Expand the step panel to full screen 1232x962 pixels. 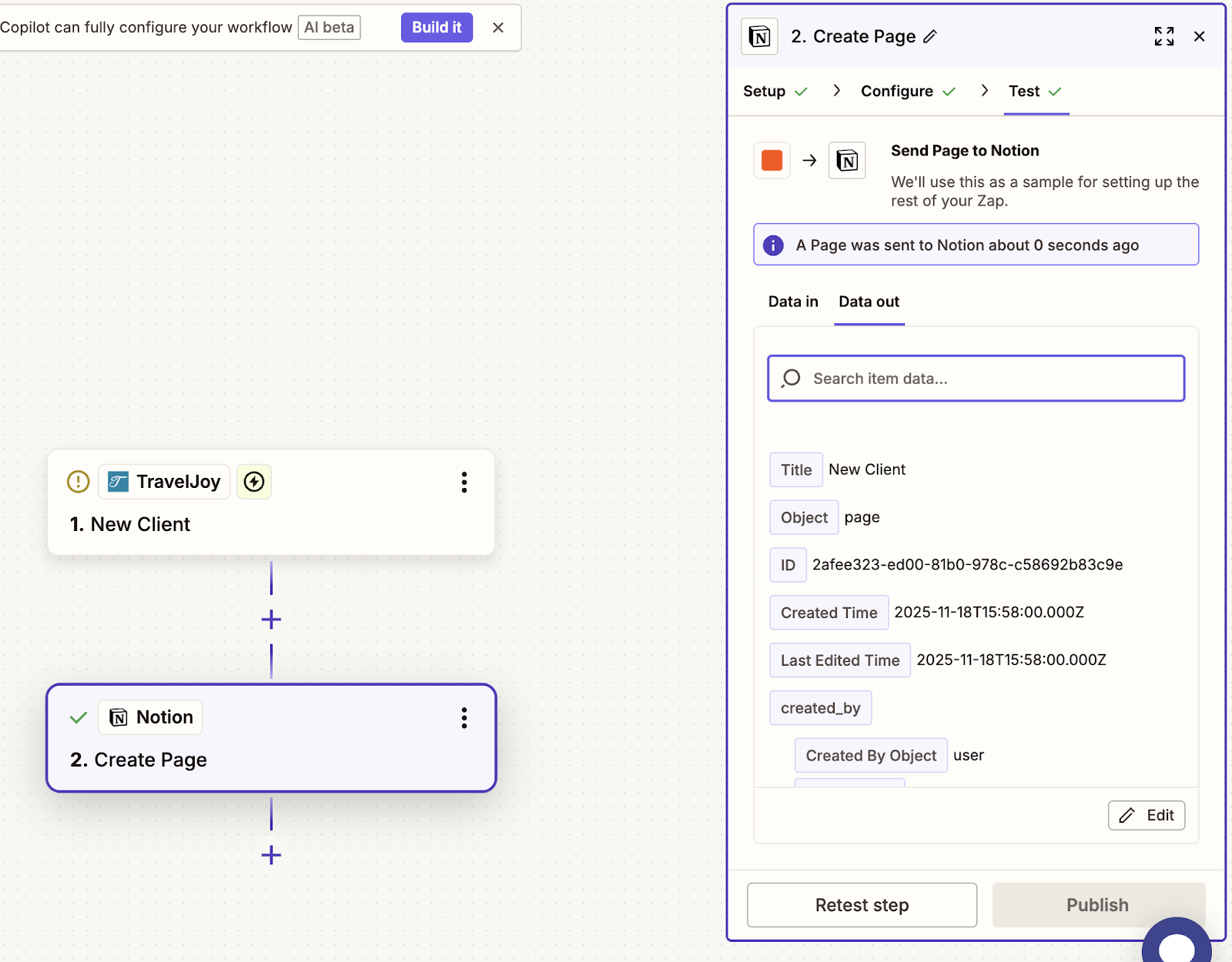(1163, 36)
